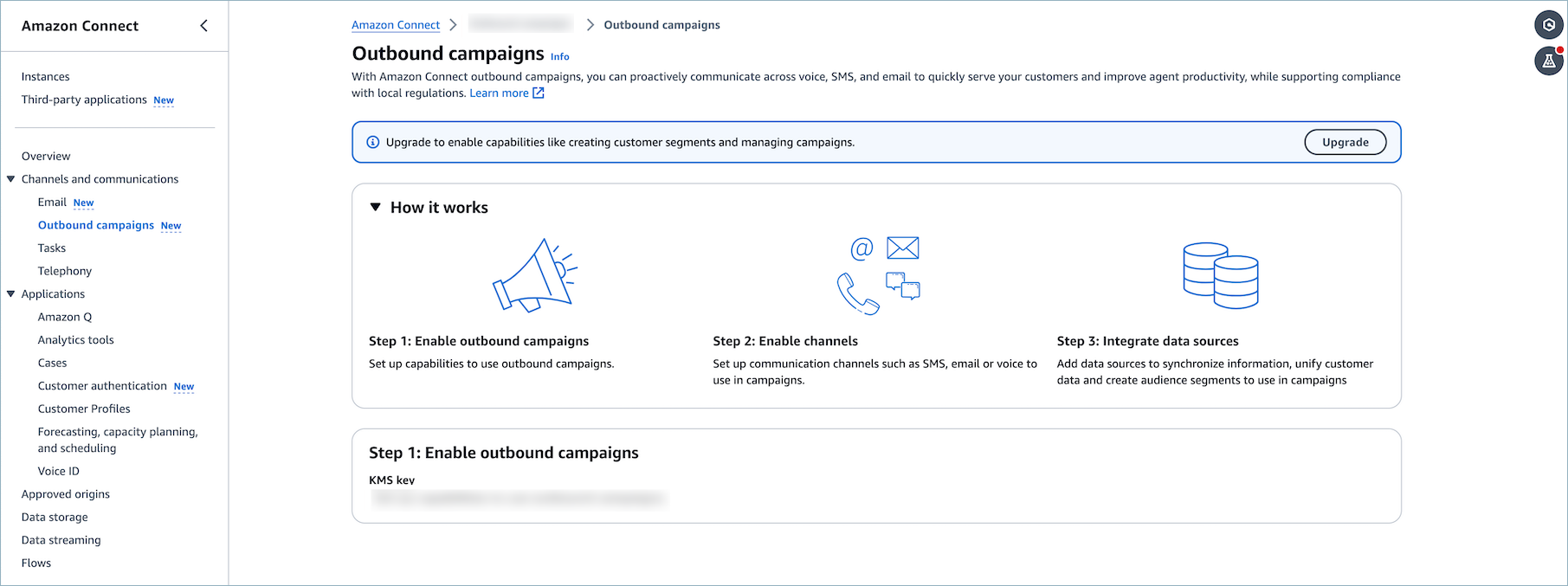Collapse the Applications tree group

[x=11, y=294]
